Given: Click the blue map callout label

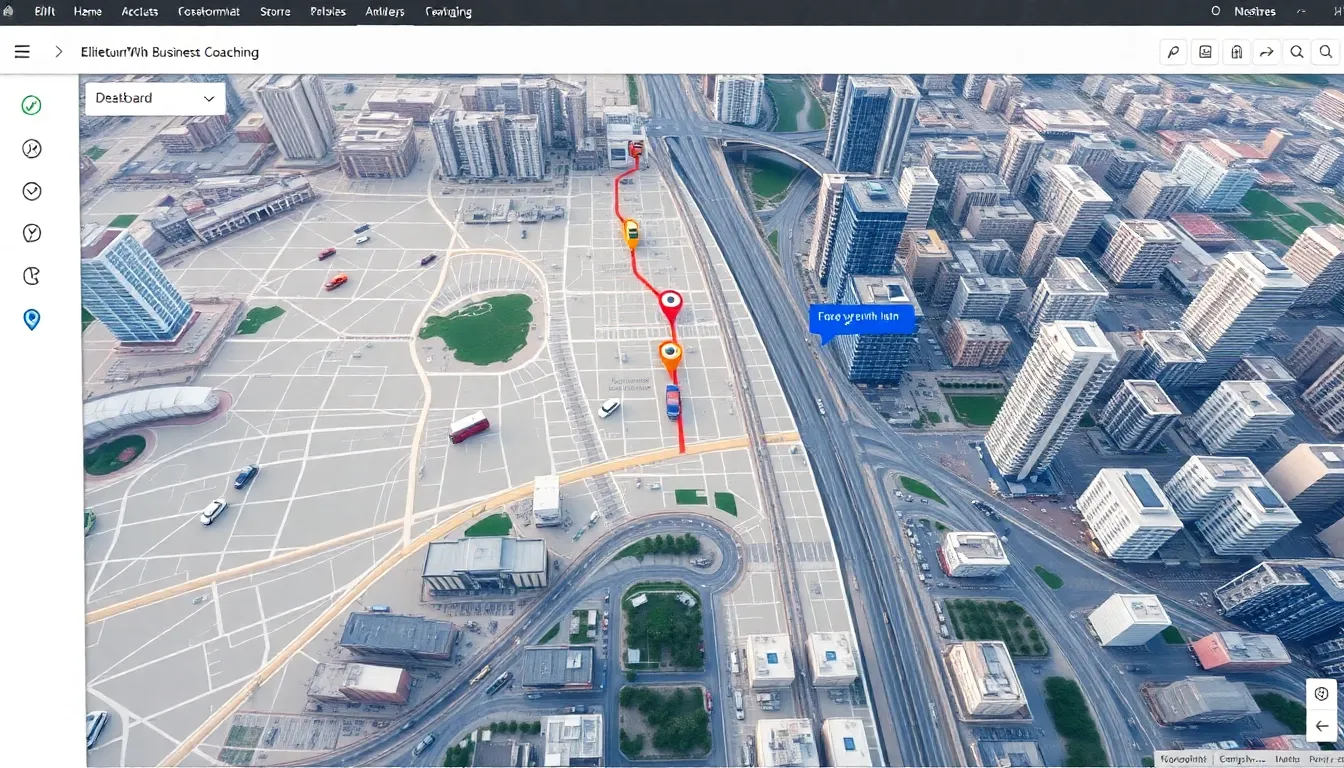Looking at the screenshot, I should (862, 318).
